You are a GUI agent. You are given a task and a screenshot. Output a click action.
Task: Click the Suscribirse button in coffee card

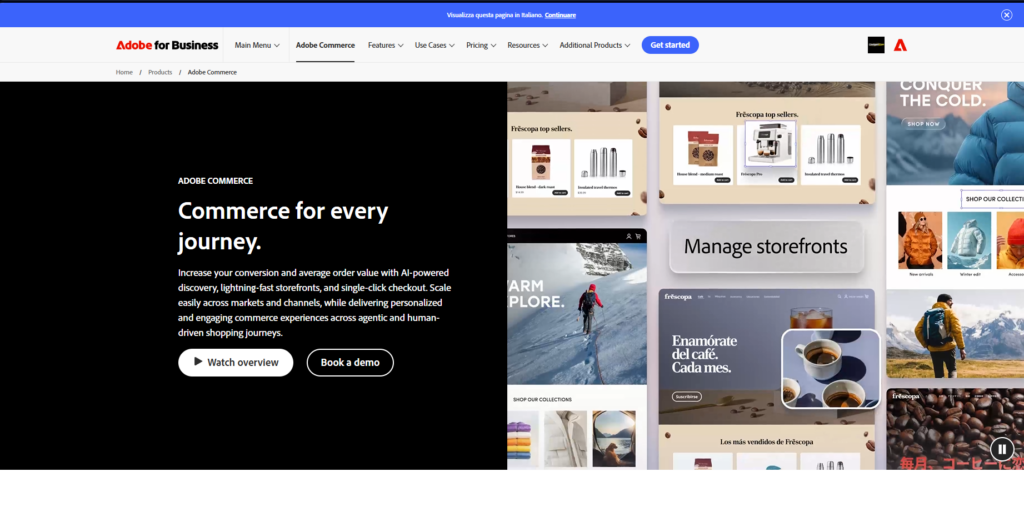point(686,397)
